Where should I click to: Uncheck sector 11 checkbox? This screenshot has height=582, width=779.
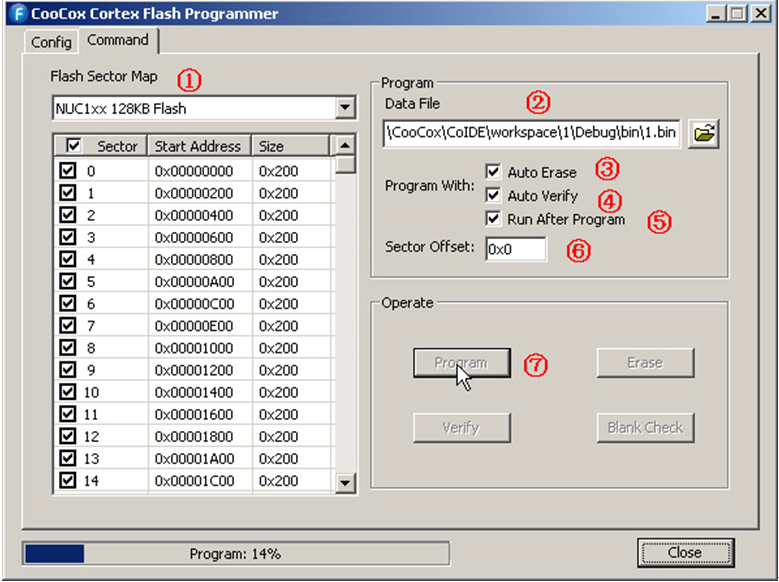click(68, 414)
